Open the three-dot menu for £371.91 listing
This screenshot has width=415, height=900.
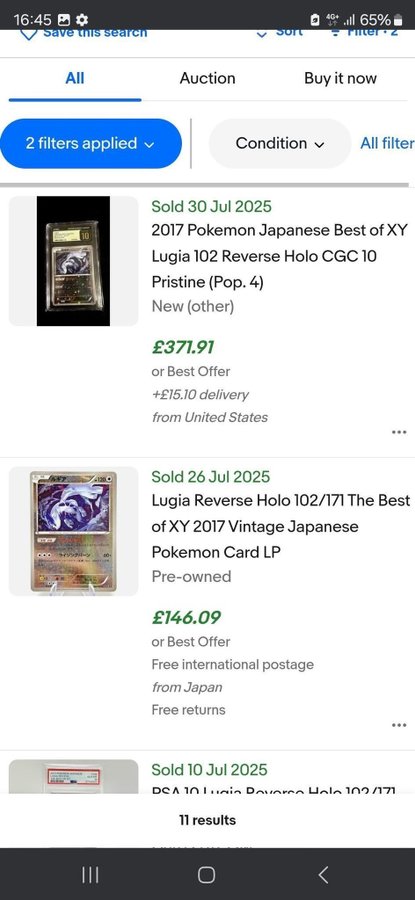399,432
